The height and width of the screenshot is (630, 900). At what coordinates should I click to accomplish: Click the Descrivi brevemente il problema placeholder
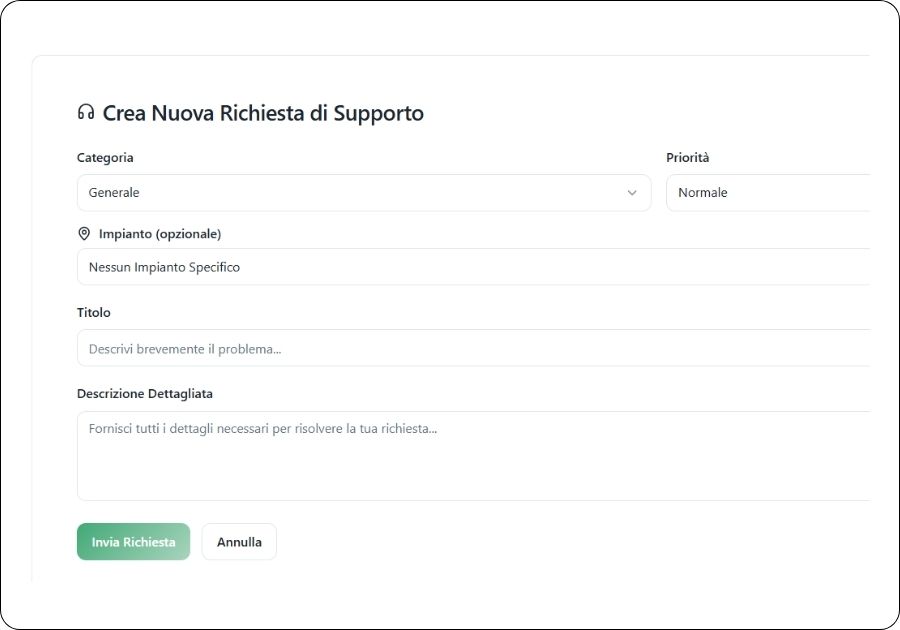tap(185, 350)
